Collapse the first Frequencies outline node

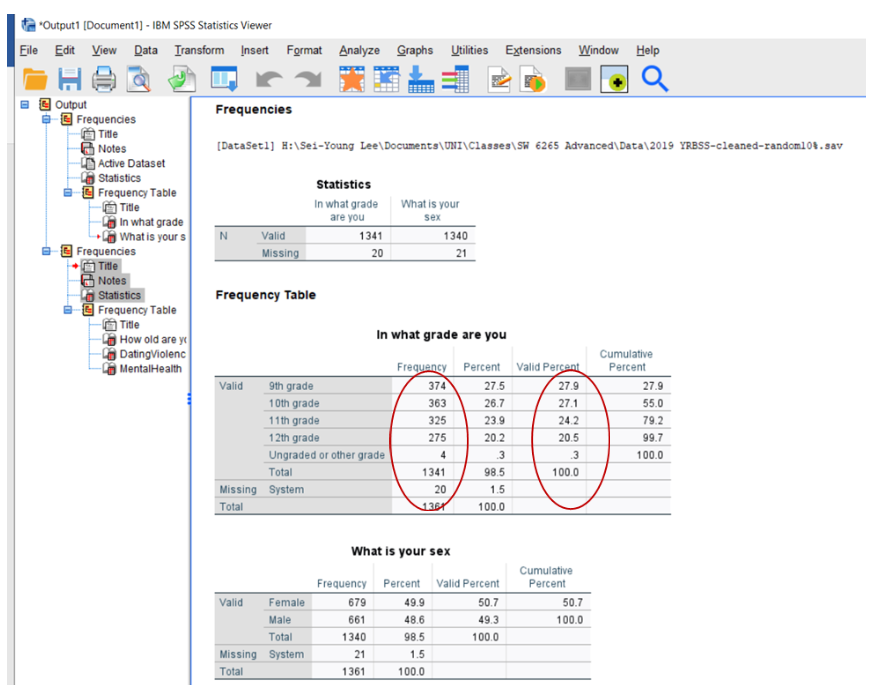[47, 119]
